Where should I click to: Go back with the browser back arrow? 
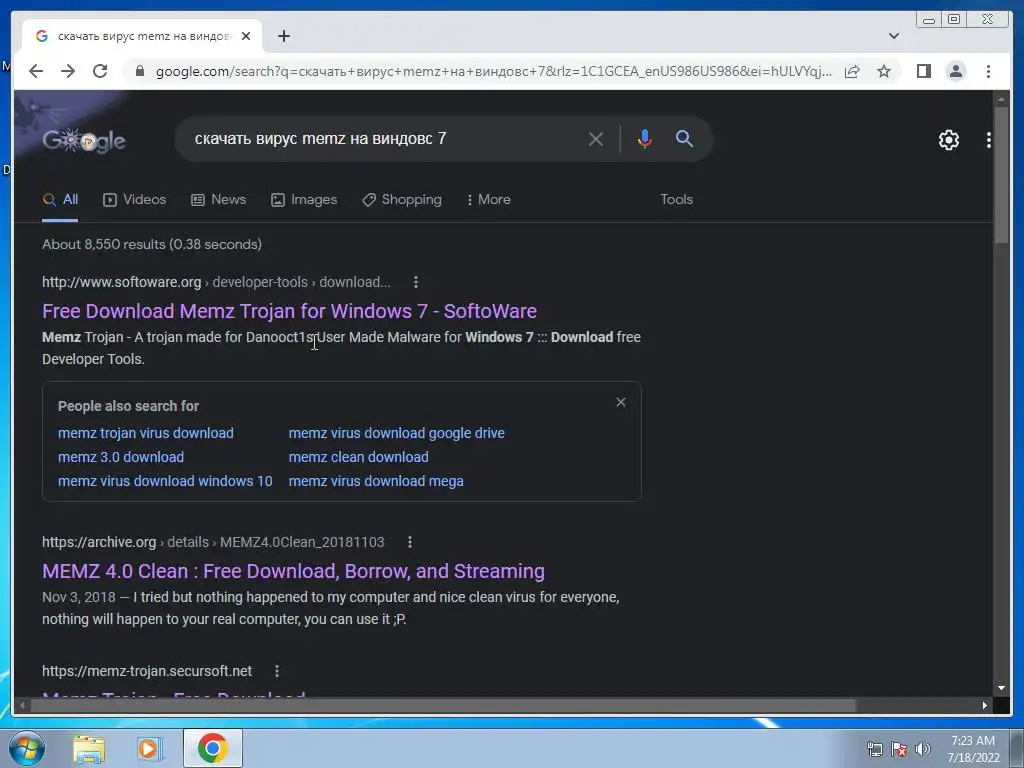click(x=36, y=71)
